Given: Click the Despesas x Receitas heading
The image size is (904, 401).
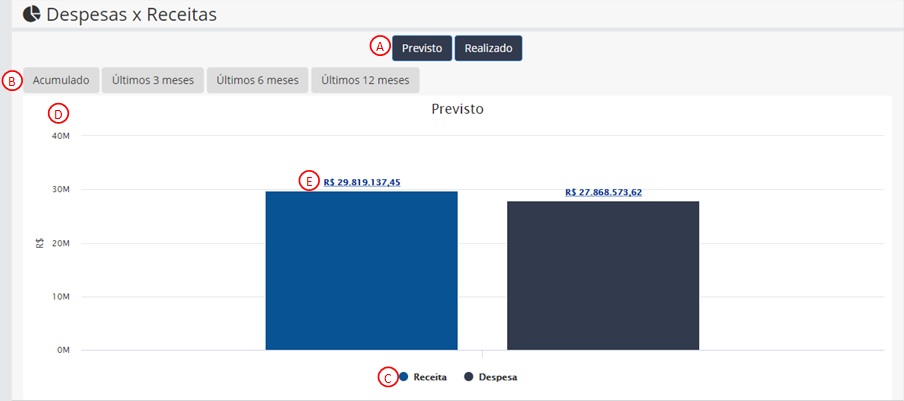Looking at the screenshot, I should pos(131,14).
